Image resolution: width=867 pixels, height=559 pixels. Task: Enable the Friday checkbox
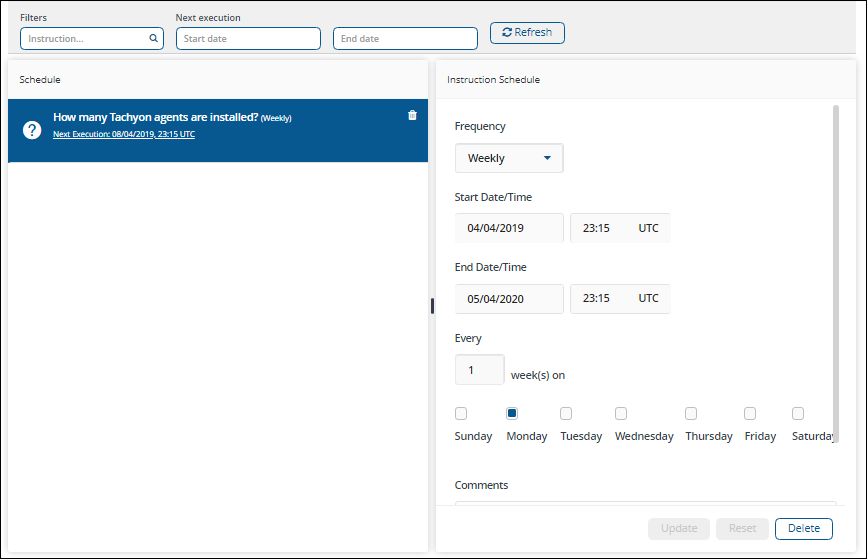[750, 413]
